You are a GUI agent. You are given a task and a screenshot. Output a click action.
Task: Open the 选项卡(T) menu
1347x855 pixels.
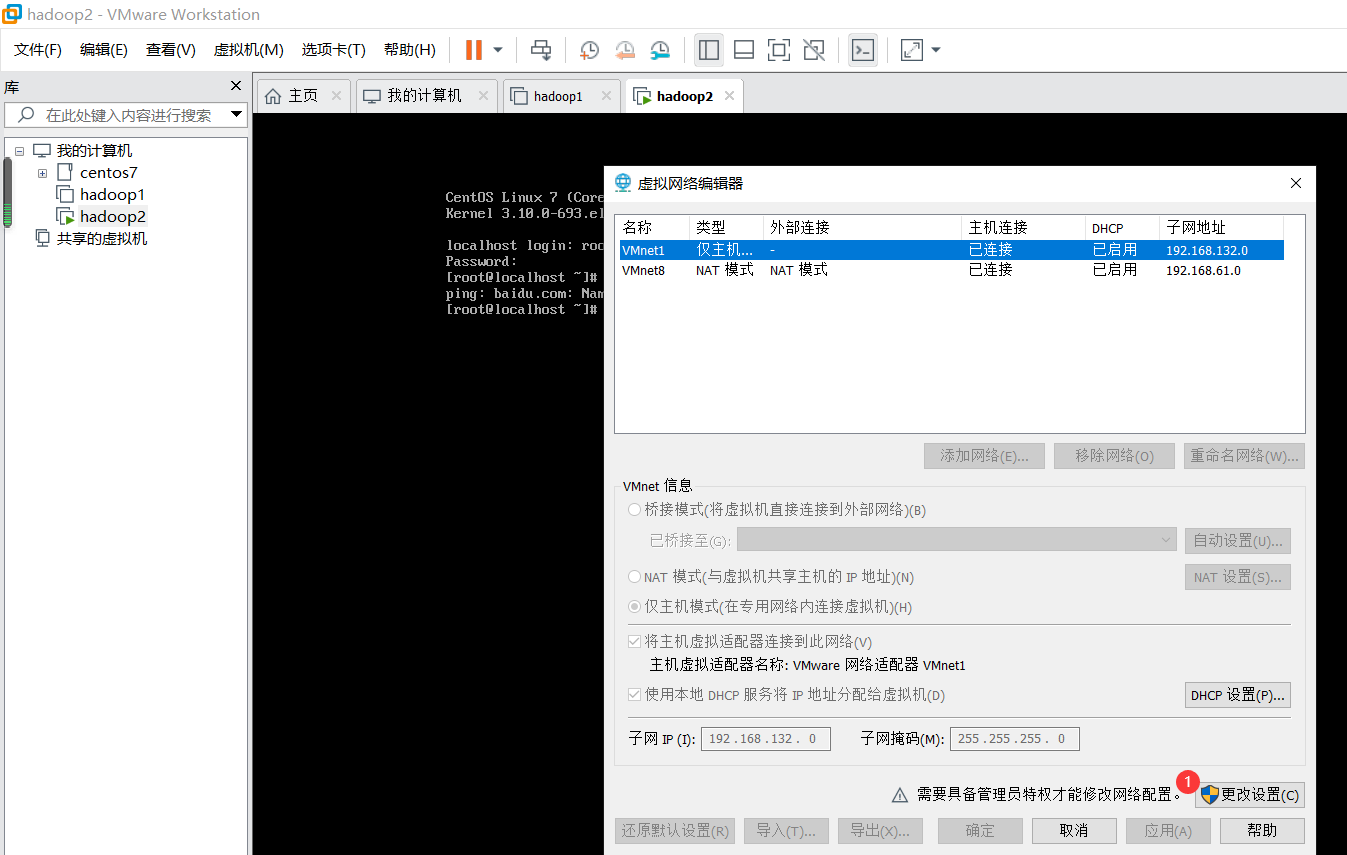pyautogui.click(x=334, y=50)
